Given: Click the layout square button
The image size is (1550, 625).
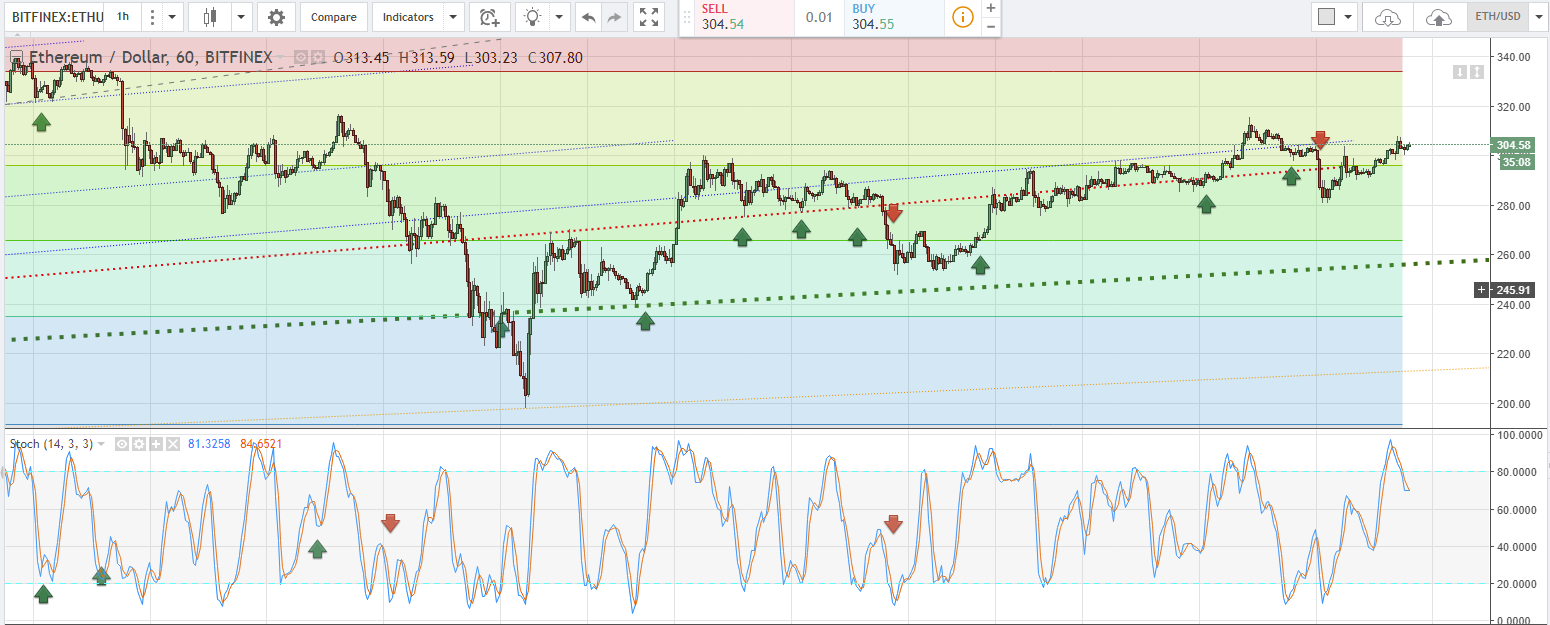Looking at the screenshot, I should pos(1327,17).
